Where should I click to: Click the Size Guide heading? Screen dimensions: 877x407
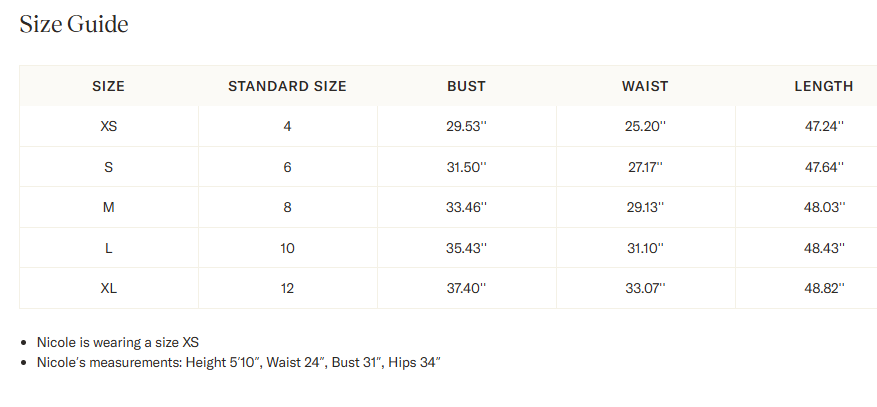(x=74, y=25)
